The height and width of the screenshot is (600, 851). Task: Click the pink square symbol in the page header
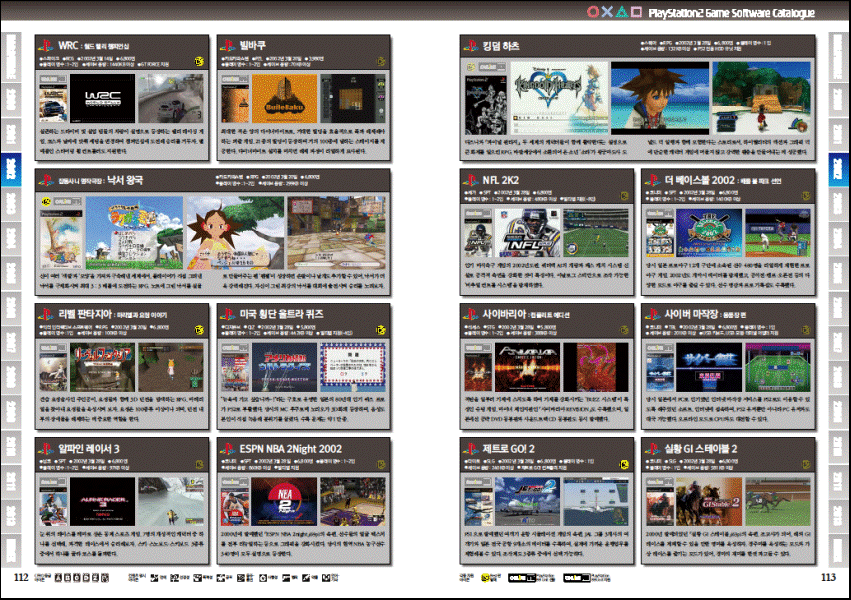click(636, 11)
